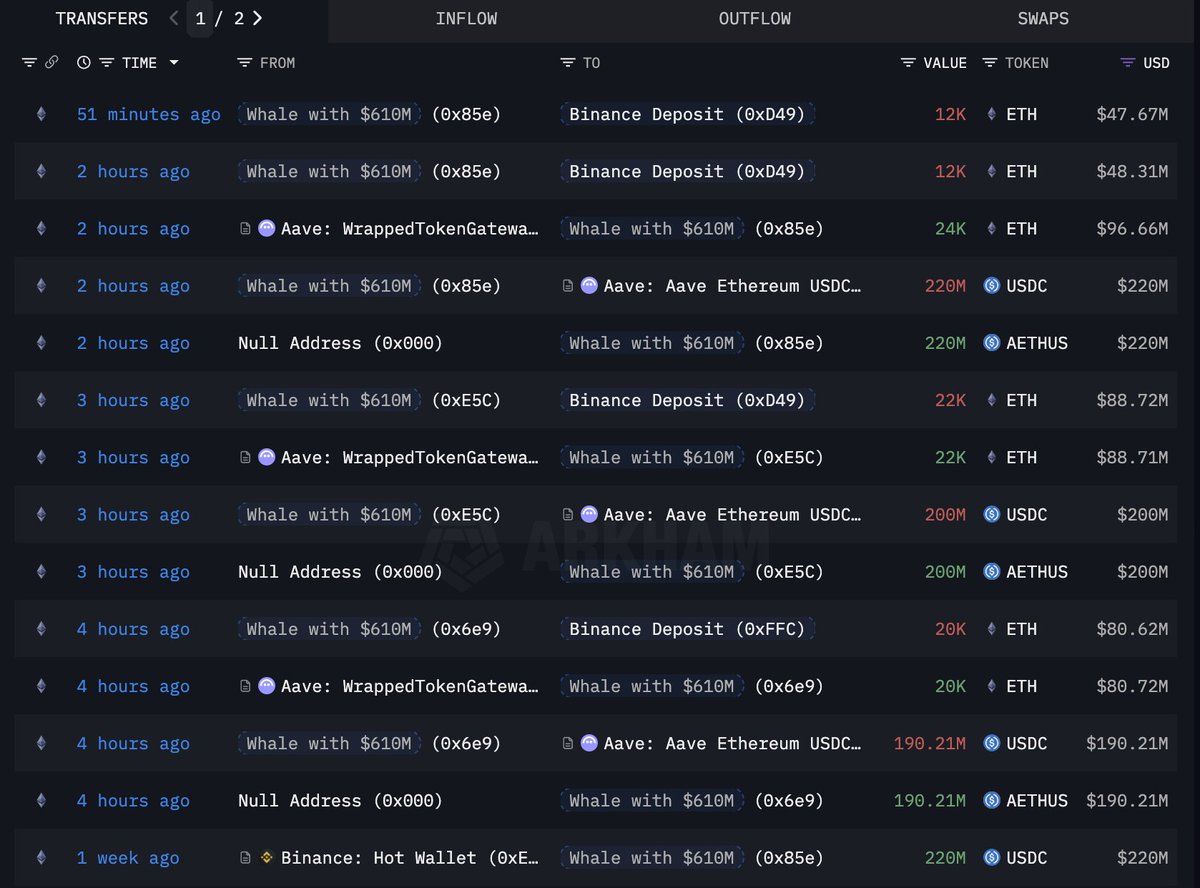Click contract document icon in 200M USDC row
The image size is (1200, 888).
pos(568,514)
